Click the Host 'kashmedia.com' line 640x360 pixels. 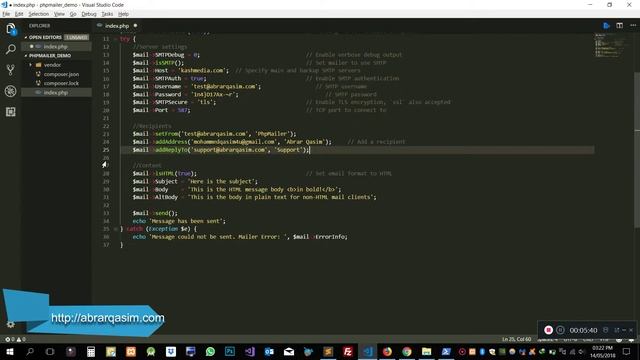[180, 71]
